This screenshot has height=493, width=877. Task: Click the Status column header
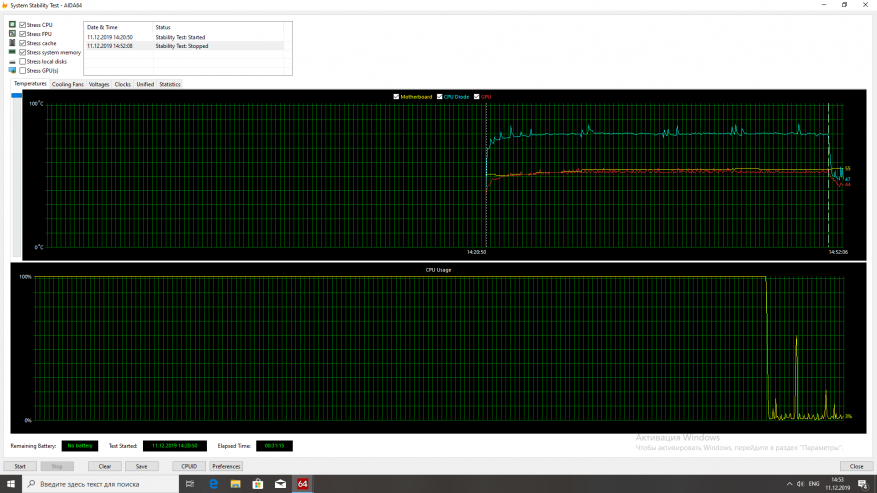pyautogui.click(x=218, y=27)
